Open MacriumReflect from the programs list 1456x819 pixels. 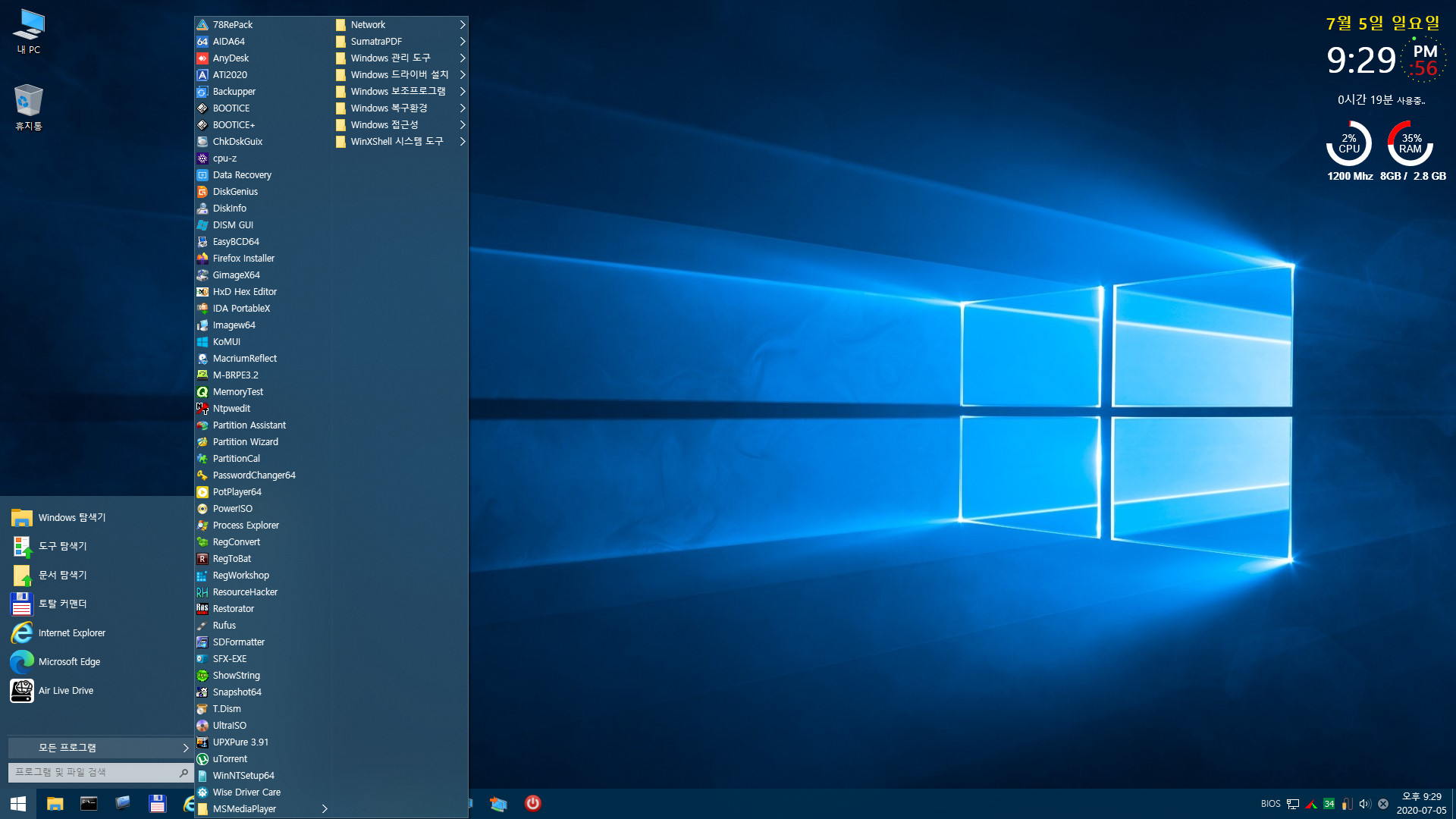(262, 359)
